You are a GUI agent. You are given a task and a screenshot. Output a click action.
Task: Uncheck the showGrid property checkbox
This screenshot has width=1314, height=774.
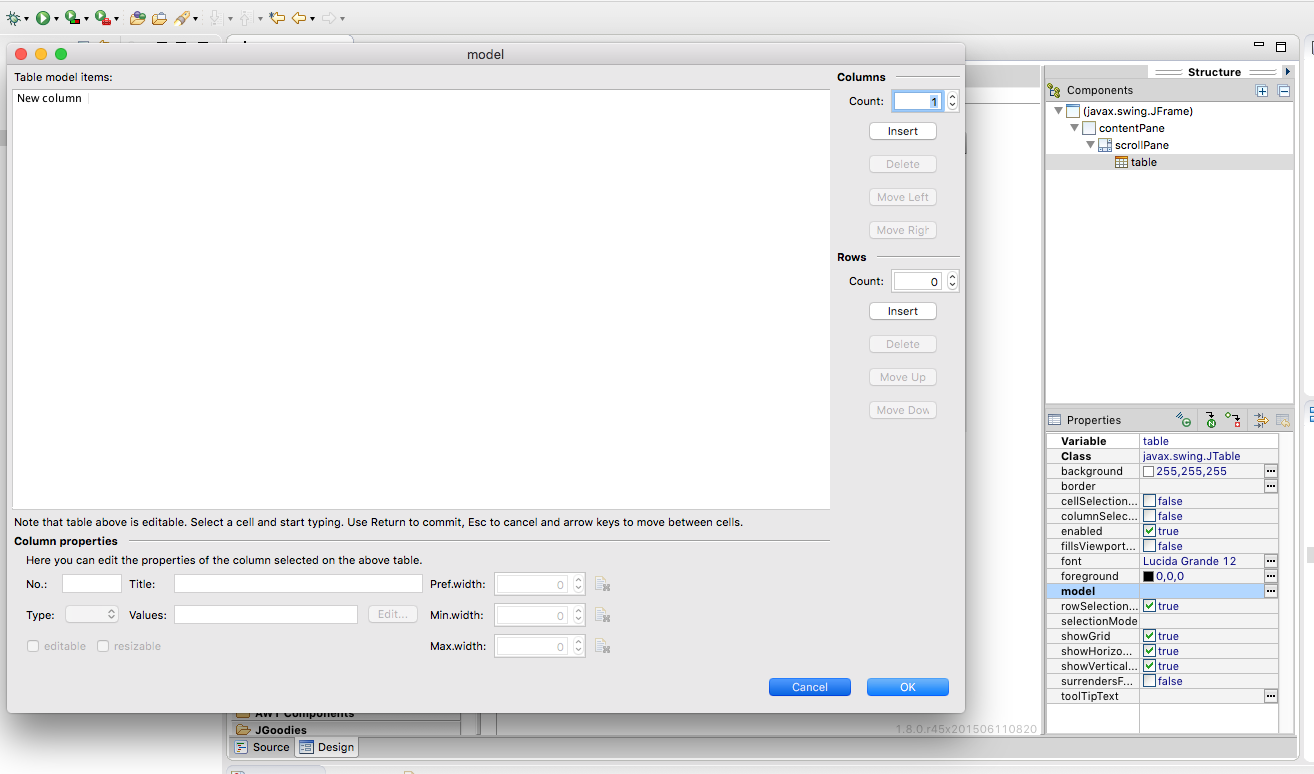click(x=1149, y=636)
